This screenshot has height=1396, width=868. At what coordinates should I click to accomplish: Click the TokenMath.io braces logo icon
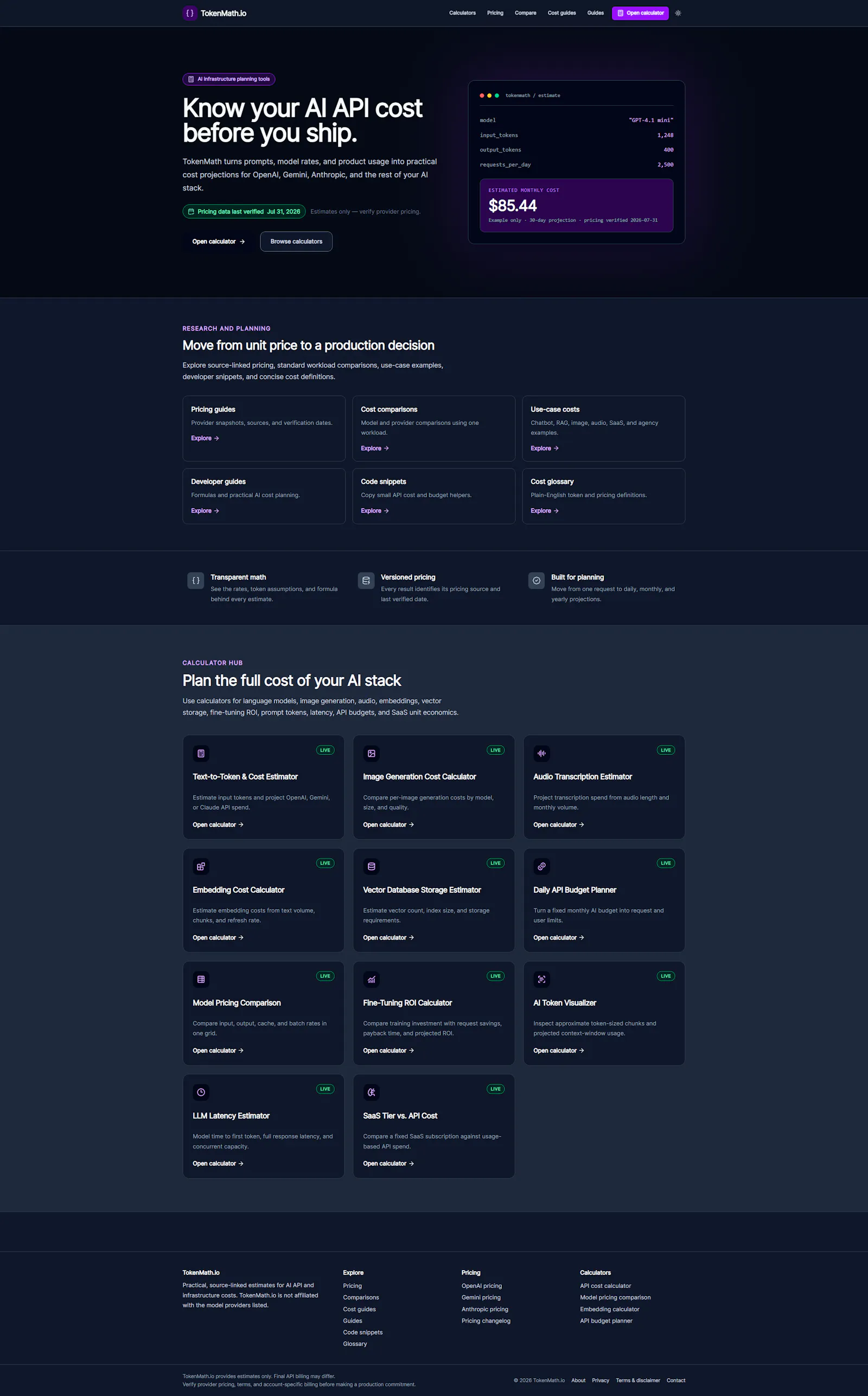click(190, 13)
